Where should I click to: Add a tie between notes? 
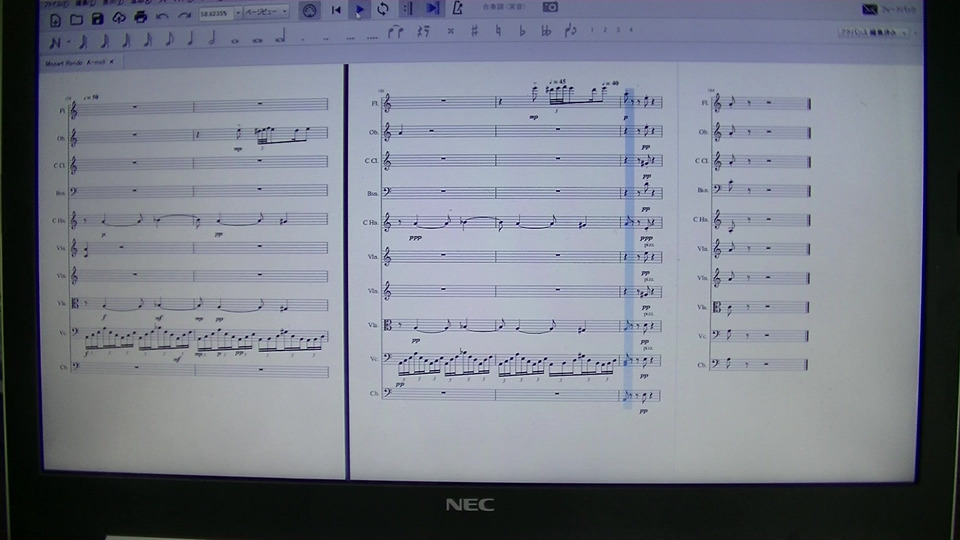coord(396,32)
